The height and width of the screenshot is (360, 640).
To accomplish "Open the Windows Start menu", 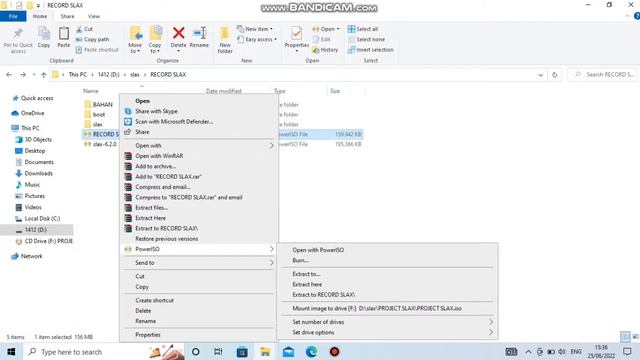I will [x=11, y=352].
